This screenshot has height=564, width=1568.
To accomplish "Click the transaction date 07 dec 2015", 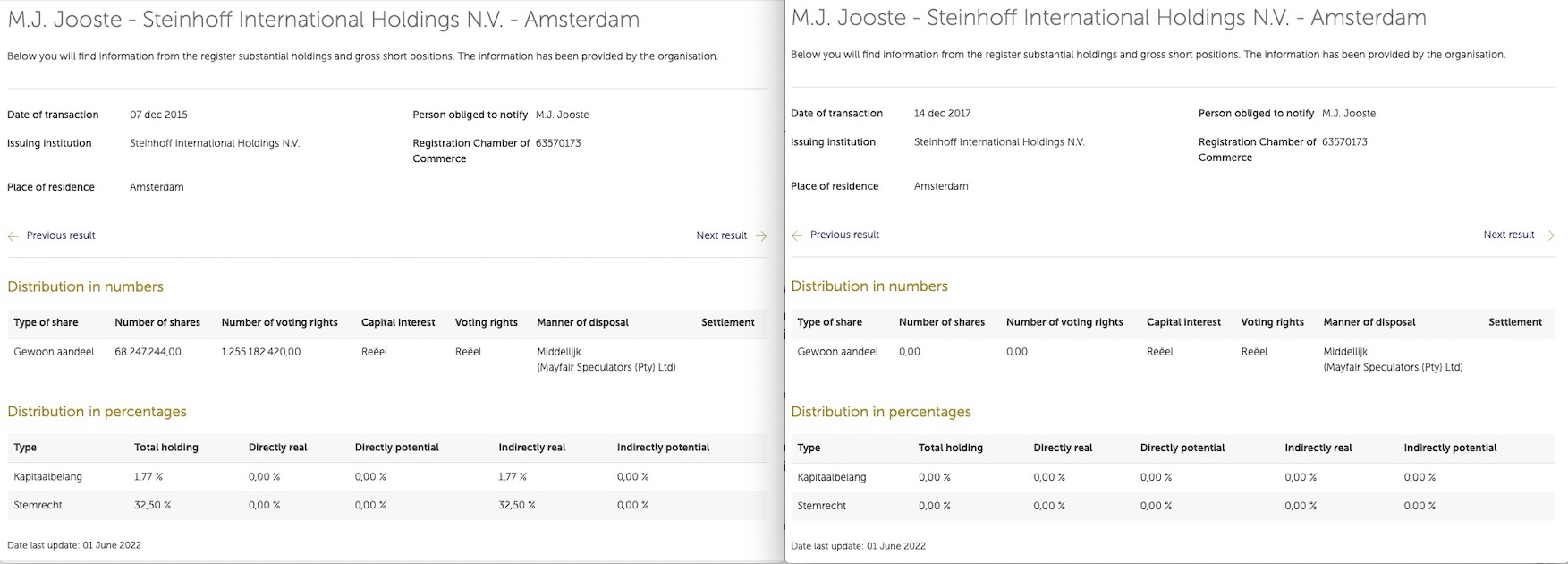I will coord(158,115).
